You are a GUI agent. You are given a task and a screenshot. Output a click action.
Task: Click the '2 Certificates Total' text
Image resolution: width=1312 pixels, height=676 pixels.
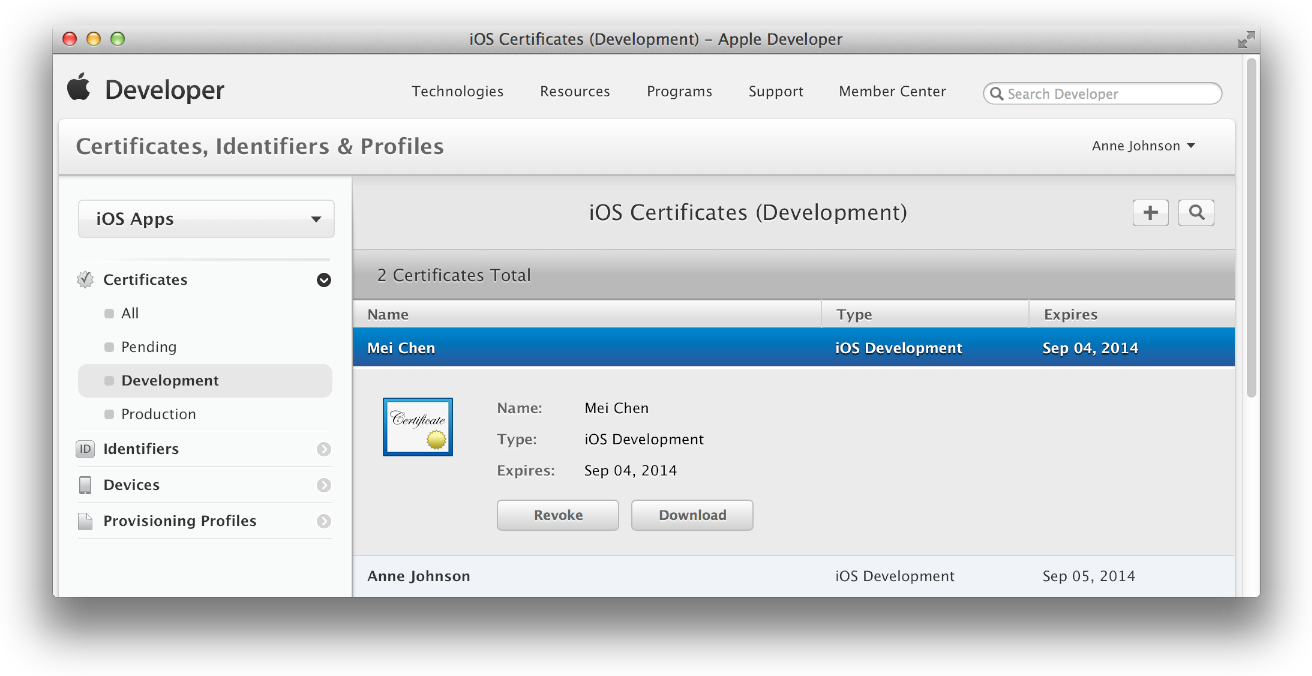tap(454, 275)
